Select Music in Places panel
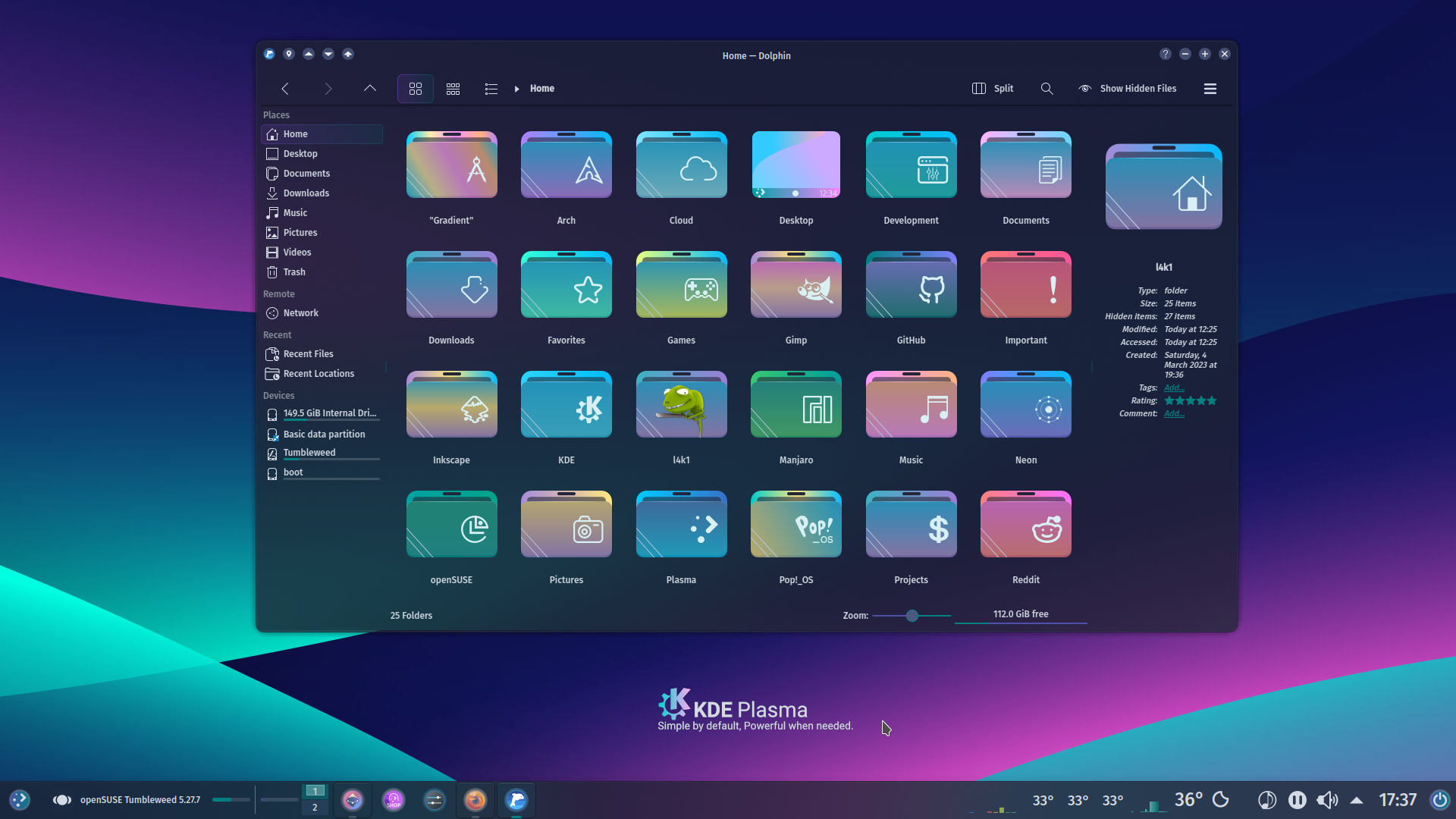Viewport: 1456px width, 819px height. tap(322, 213)
